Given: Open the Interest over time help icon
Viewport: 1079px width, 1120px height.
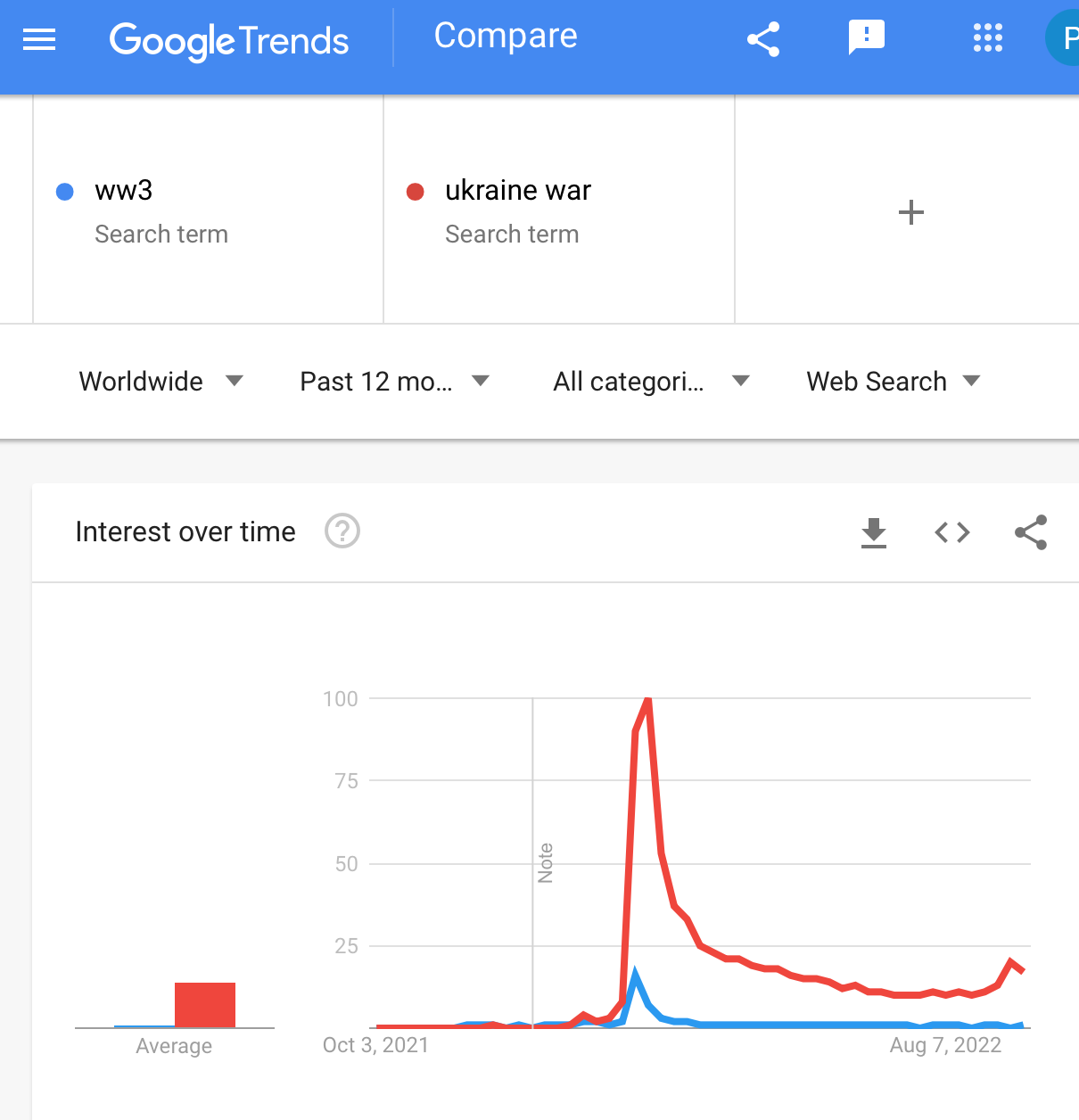Looking at the screenshot, I should point(342,531).
